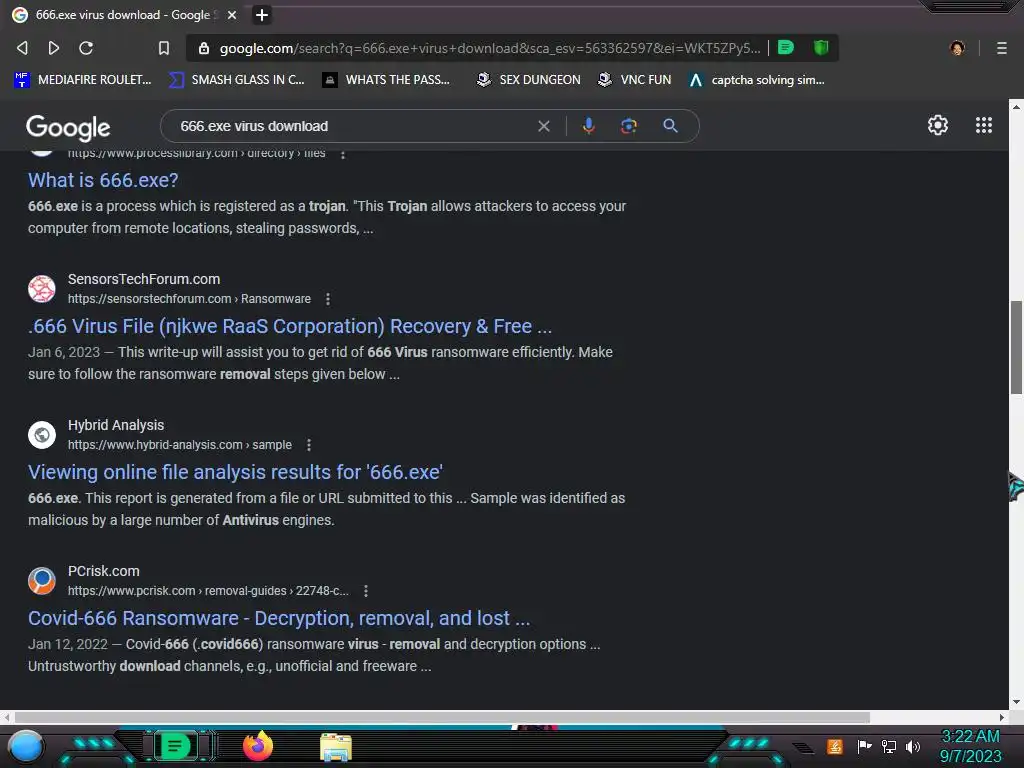Click into the Google search input field
The height and width of the screenshot is (768, 1024).
[353, 126]
